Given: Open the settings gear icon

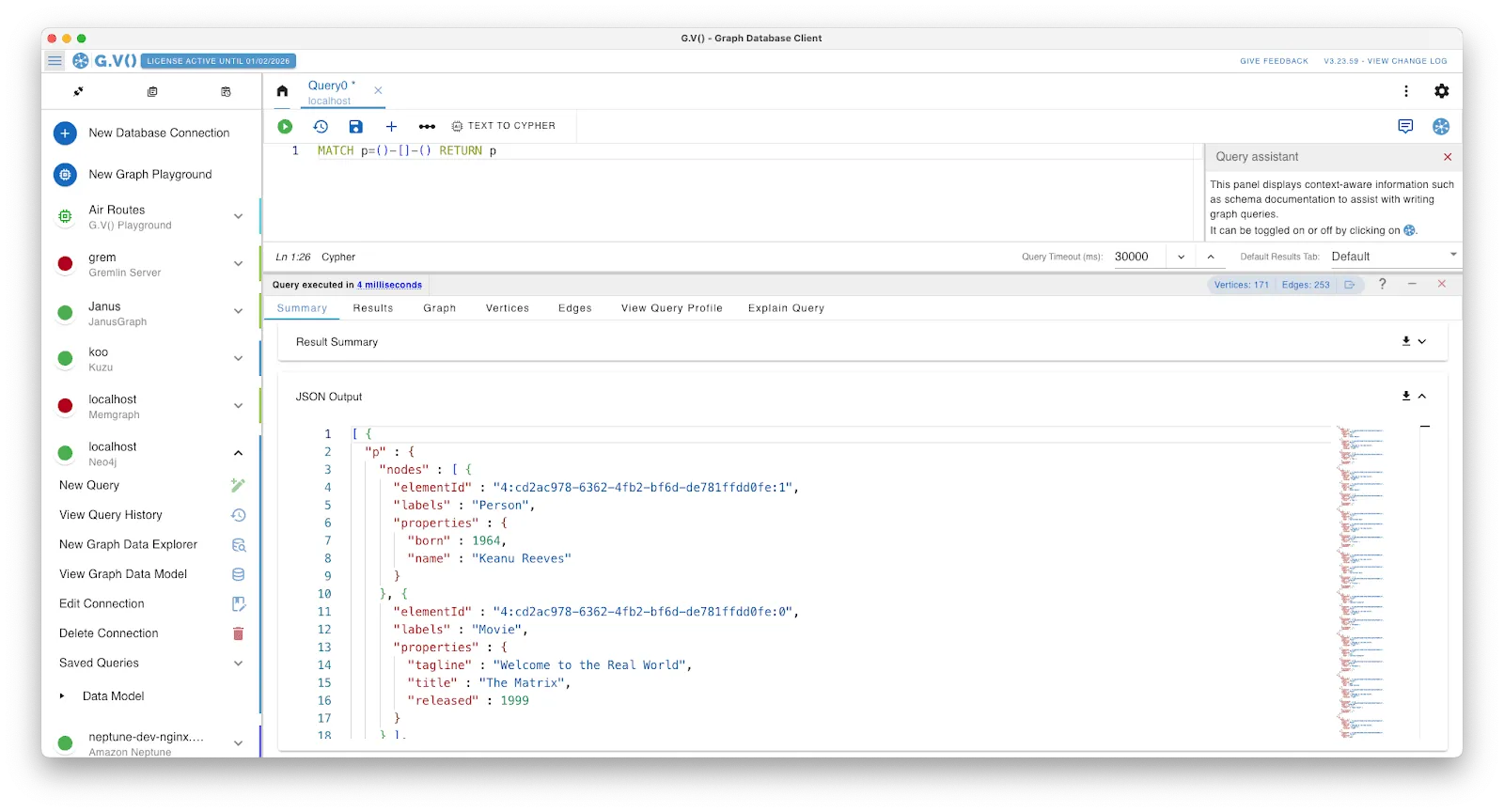Looking at the screenshot, I should pyautogui.click(x=1441, y=91).
